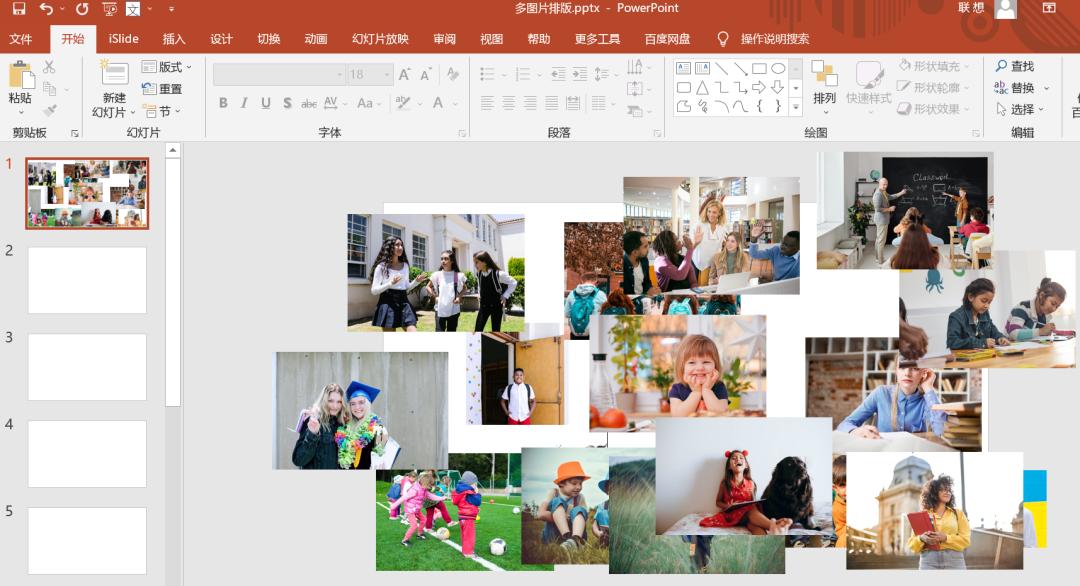Open Shape Fill (形状填充) dropdown
Image resolution: width=1080 pixels, height=586 pixels.
click(933, 66)
